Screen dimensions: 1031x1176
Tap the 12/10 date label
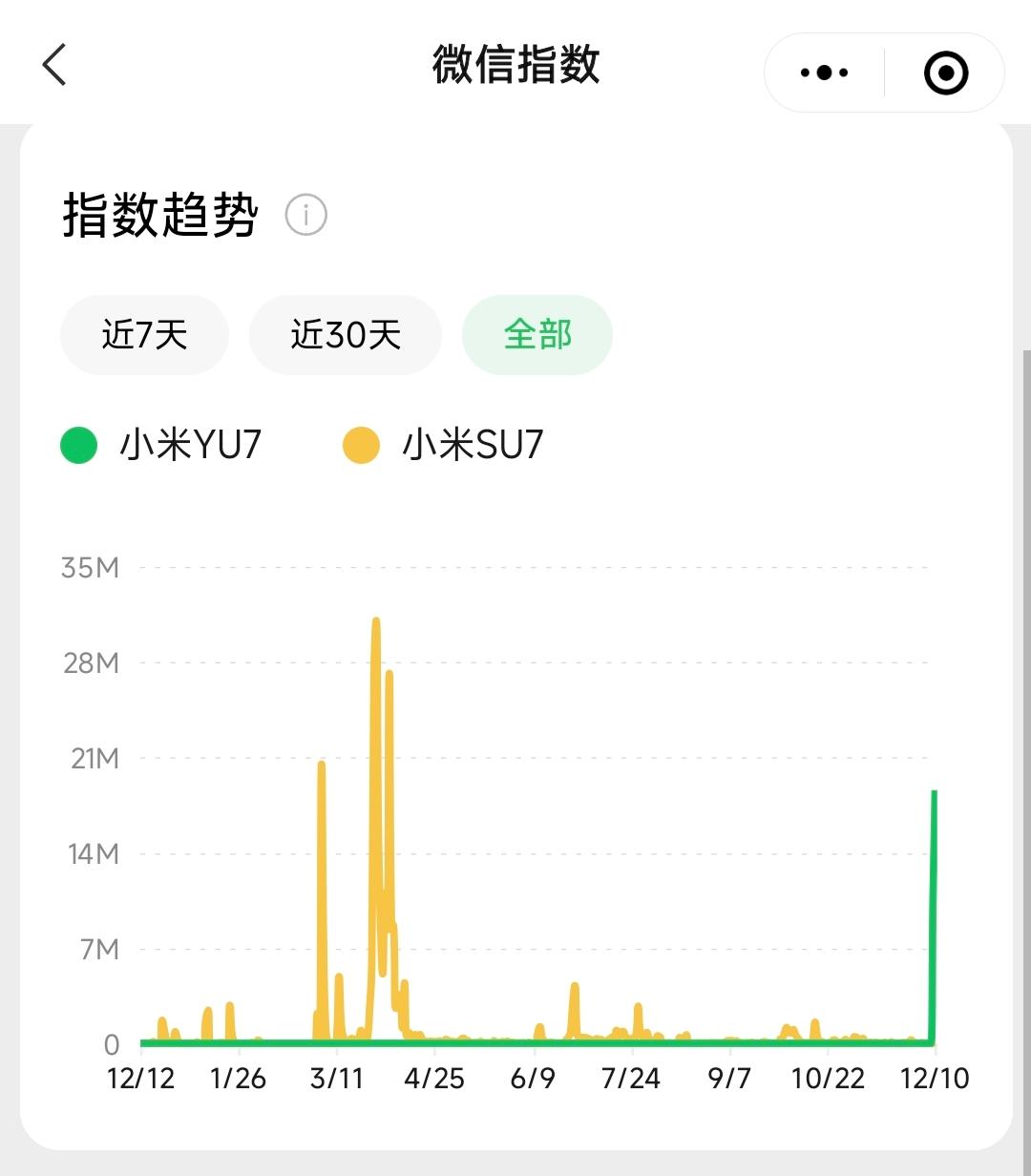click(x=936, y=1079)
